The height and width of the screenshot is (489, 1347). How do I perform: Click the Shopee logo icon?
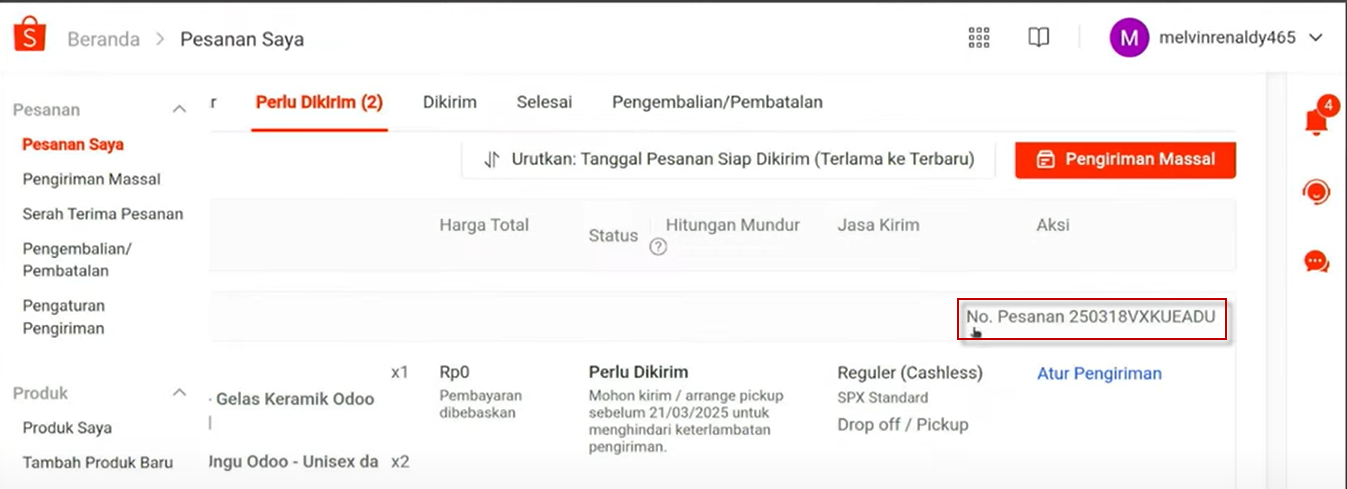[30, 38]
